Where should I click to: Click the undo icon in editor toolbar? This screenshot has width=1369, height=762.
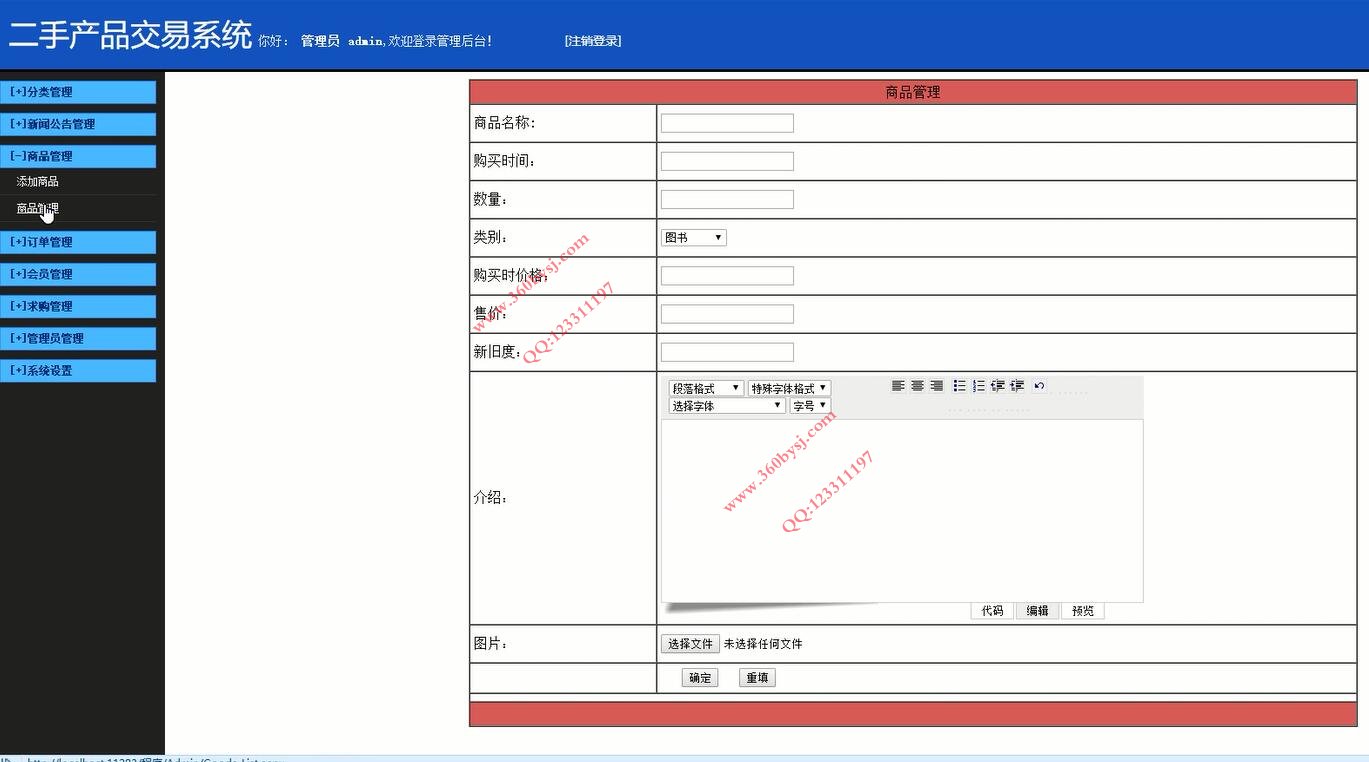click(1039, 386)
